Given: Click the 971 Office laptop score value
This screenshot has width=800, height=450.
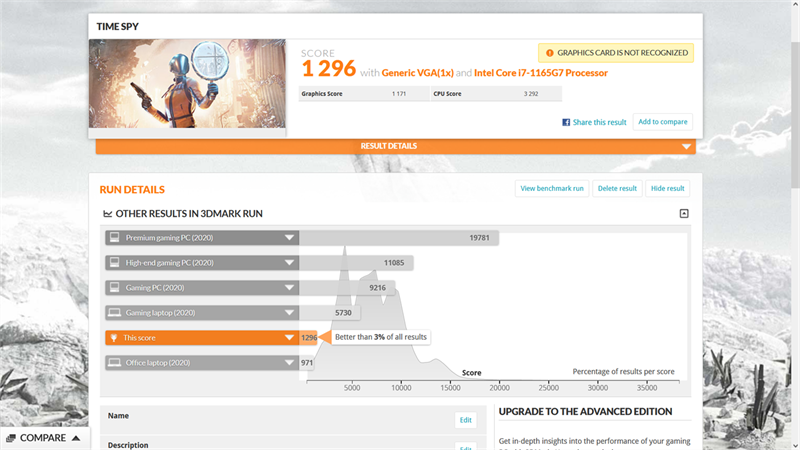Looking at the screenshot, I should coord(307,363).
